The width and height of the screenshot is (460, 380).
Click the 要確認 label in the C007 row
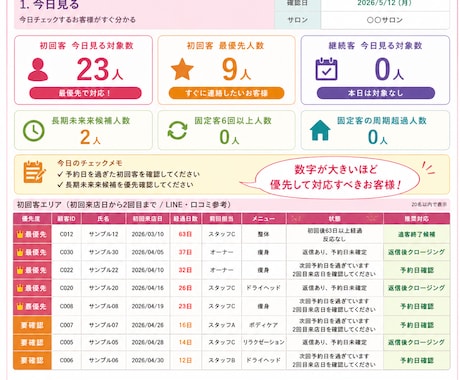pyautogui.click(x=32, y=325)
